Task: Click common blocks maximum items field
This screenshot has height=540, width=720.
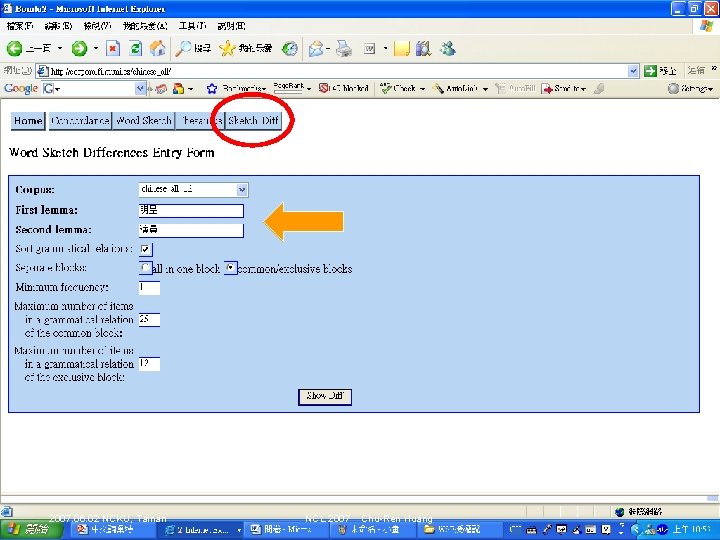Action: 149,320
